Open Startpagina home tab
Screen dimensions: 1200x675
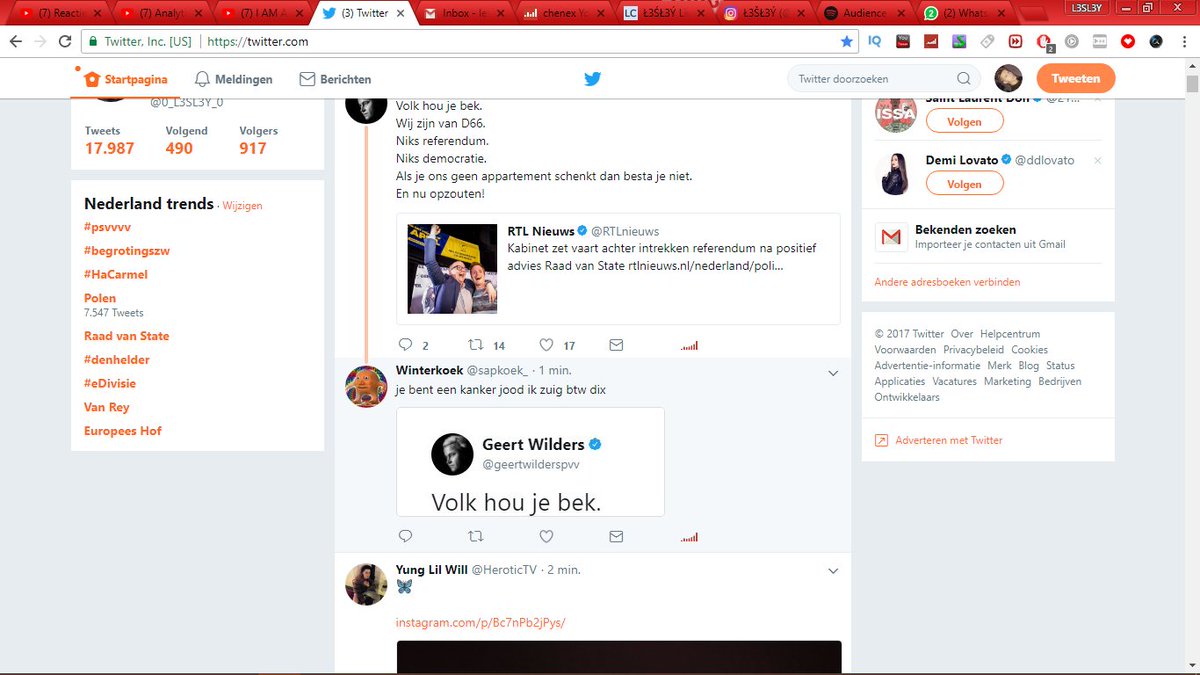pyautogui.click(x=125, y=79)
